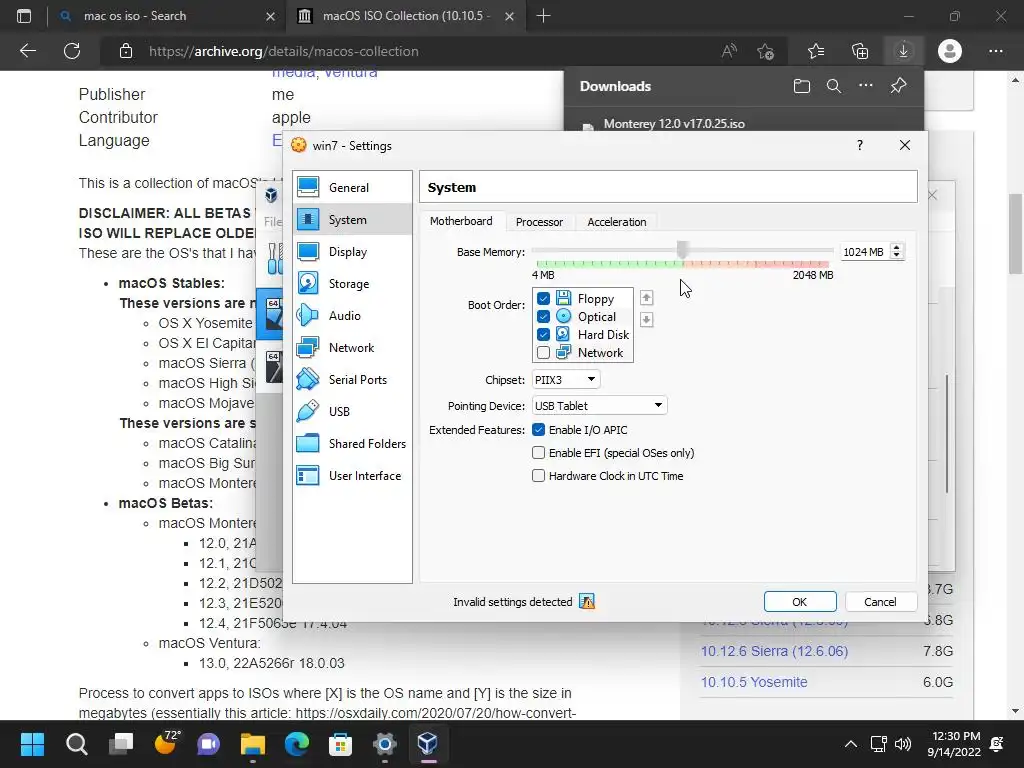
Task: Uncheck Optical in the boot order
Action: 543,317
